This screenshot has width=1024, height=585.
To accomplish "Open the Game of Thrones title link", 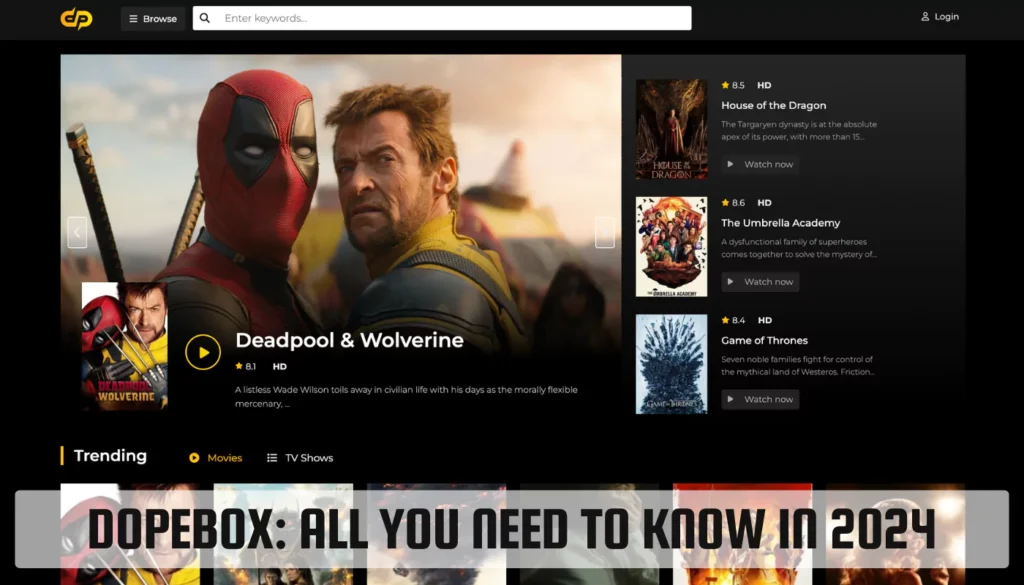I will point(764,340).
